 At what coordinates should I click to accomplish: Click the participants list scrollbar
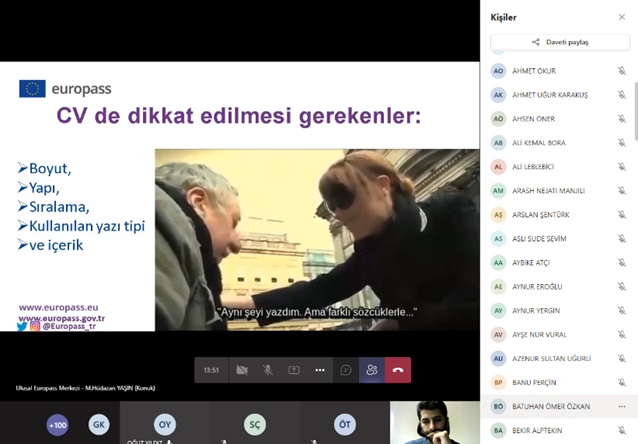(x=636, y=111)
